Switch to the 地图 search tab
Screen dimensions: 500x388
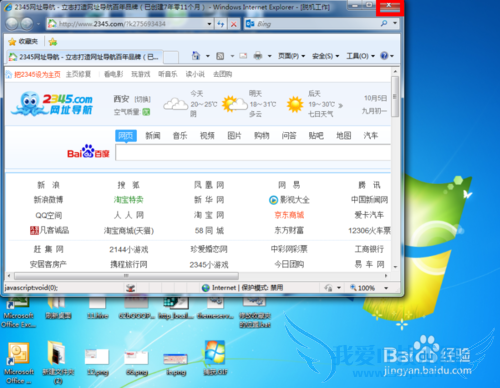(x=344, y=135)
